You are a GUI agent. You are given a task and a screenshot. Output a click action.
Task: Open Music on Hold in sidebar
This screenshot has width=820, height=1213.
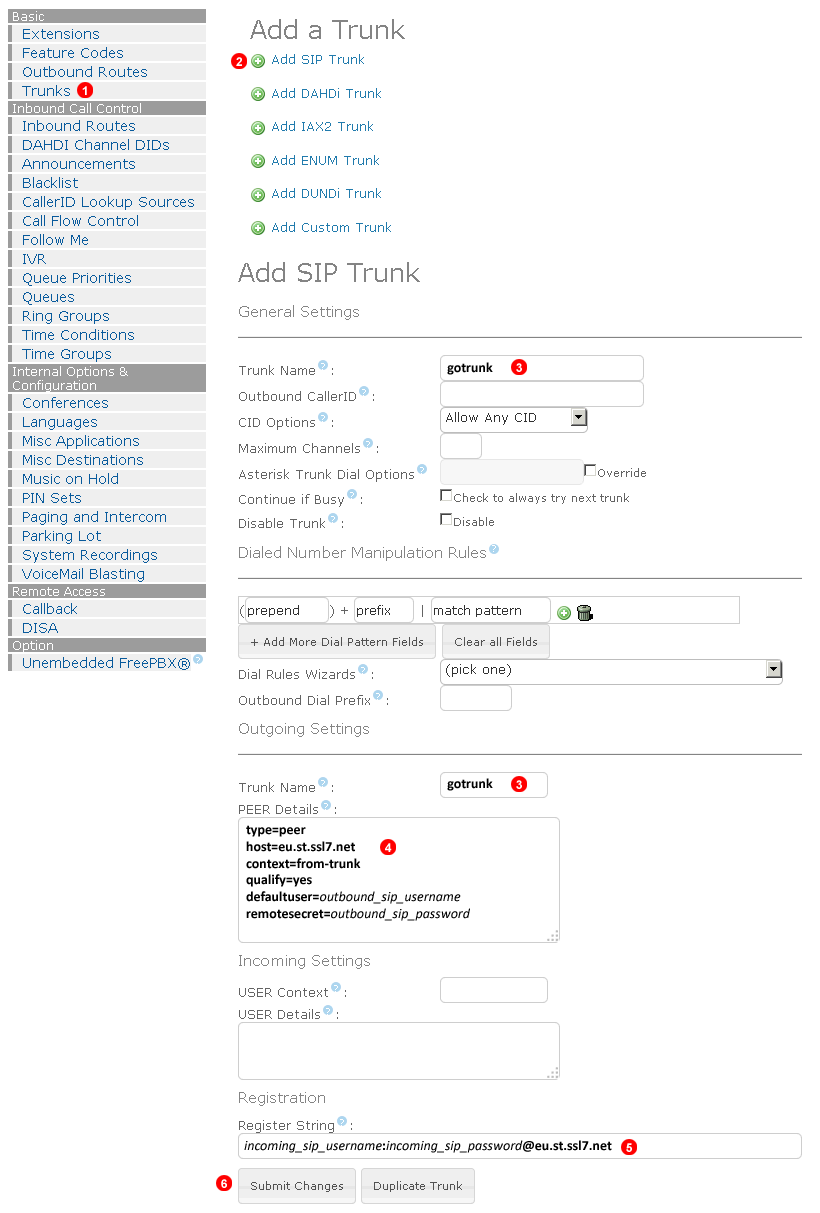(x=70, y=479)
